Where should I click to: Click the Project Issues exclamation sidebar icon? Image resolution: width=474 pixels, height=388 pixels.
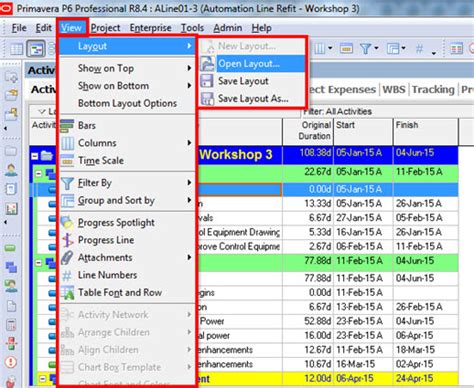pyautogui.click(x=11, y=362)
